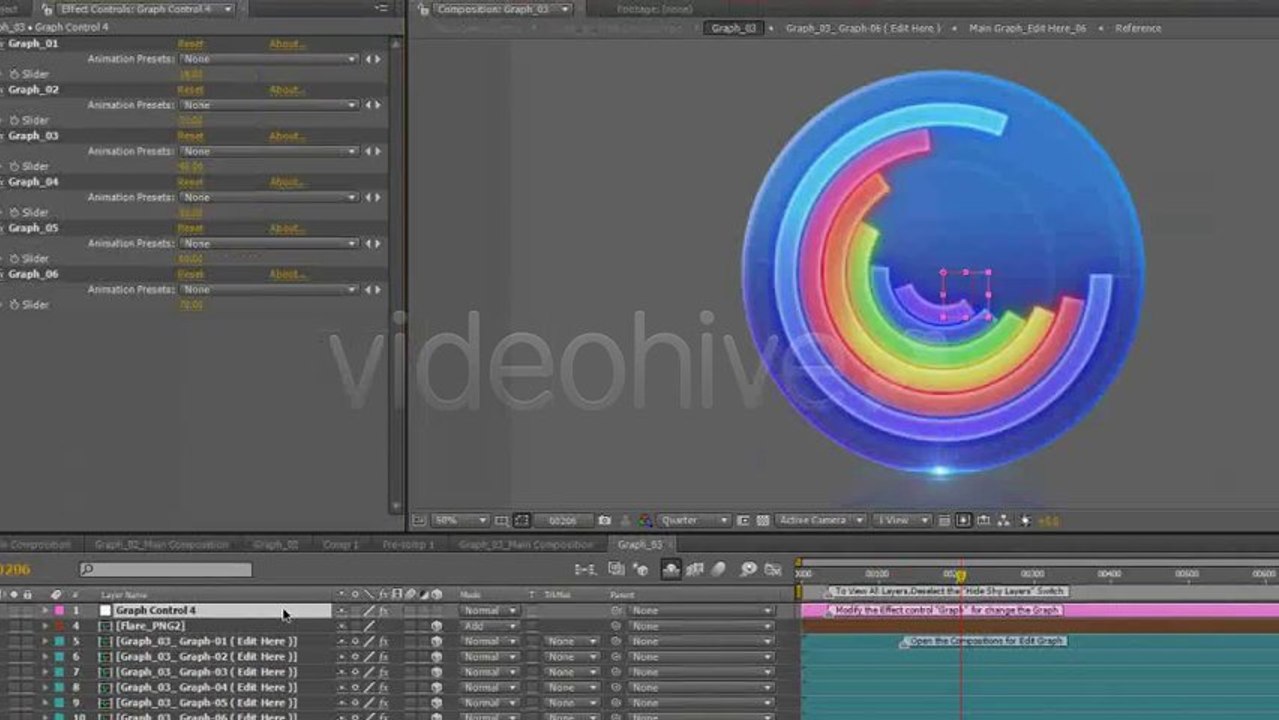The width and height of the screenshot is (1279, 720).
Task: Click the composition flowchart icon in viewer
Action: click(1003, 520)
